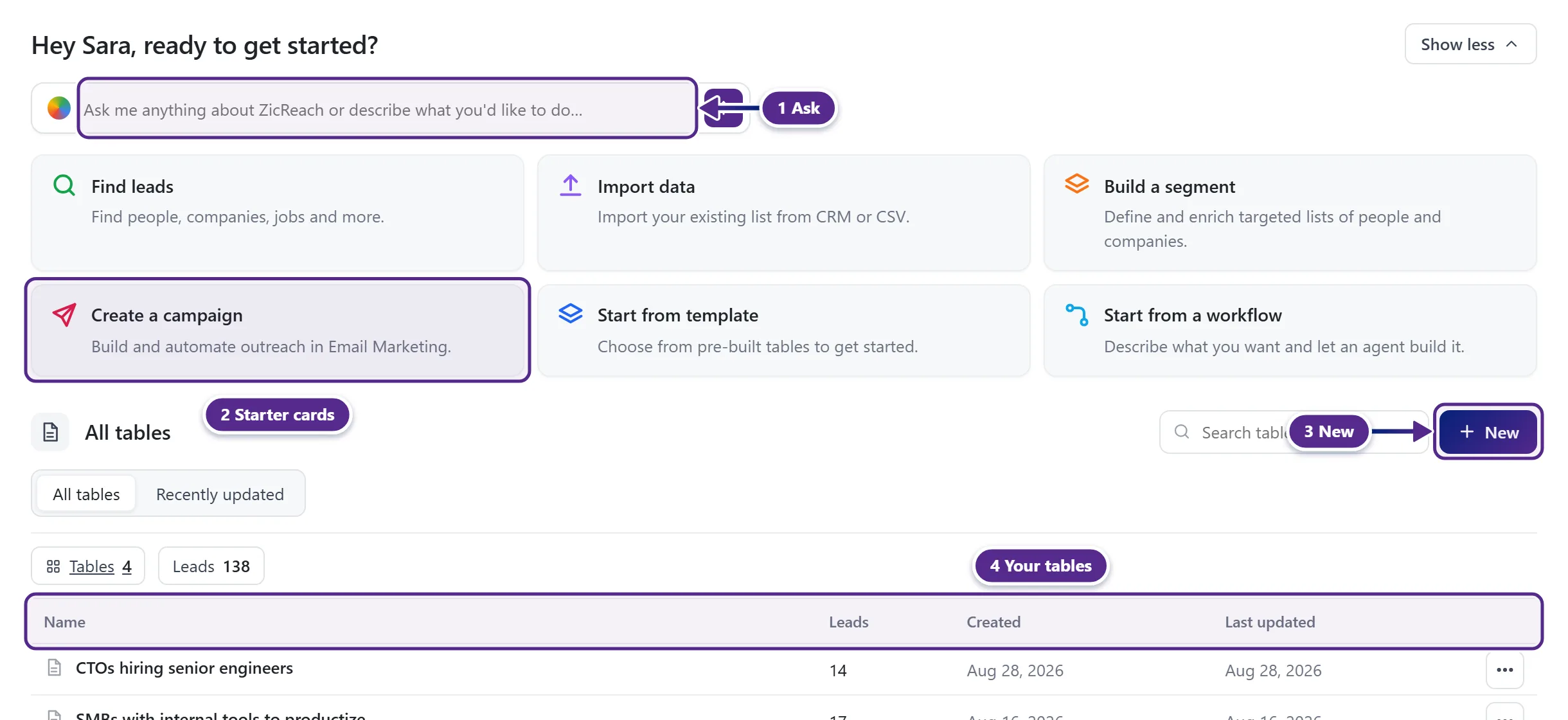Sort by the Leads column header

click(x=848, y=622)
